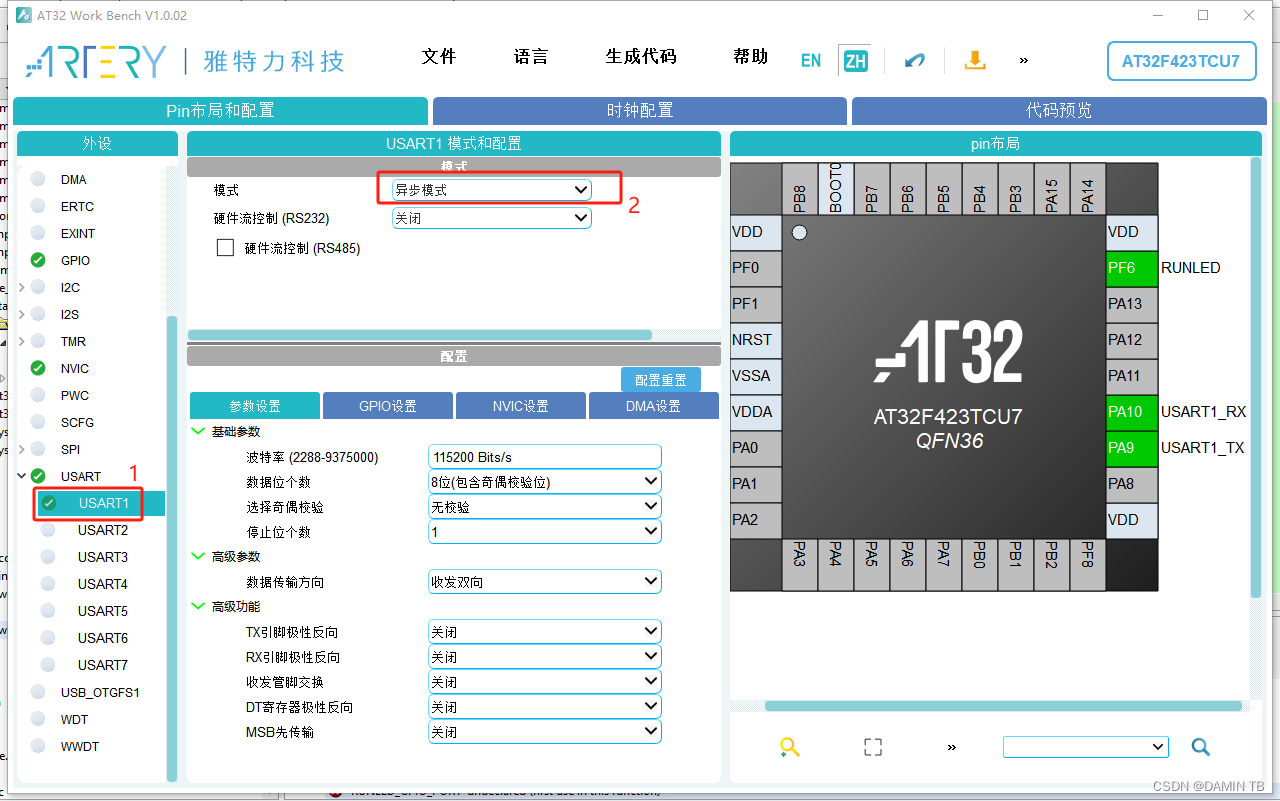Image resolution: width=1280 pixels, height=801 pixels.
Task: Click the 配置重置 button
Action: 661,380
